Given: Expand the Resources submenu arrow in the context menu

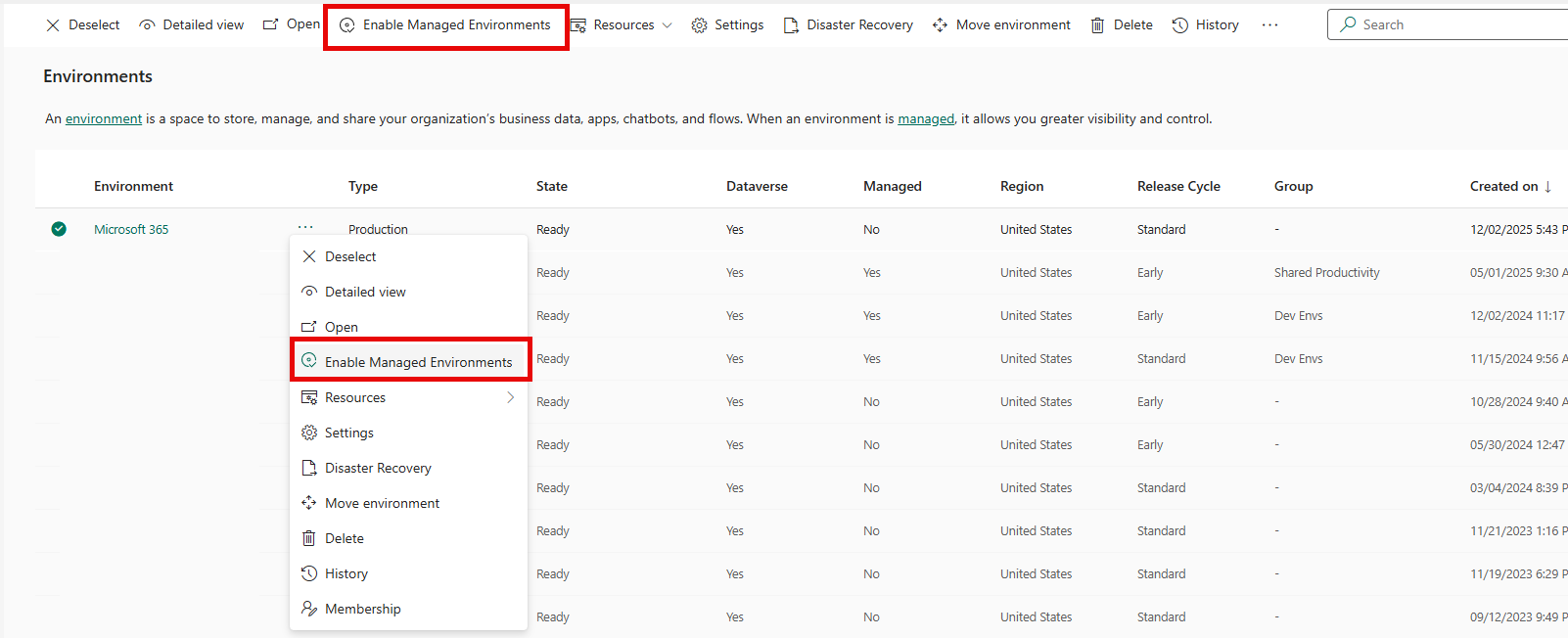Looking at the screenshot, I should coord(510,397).
